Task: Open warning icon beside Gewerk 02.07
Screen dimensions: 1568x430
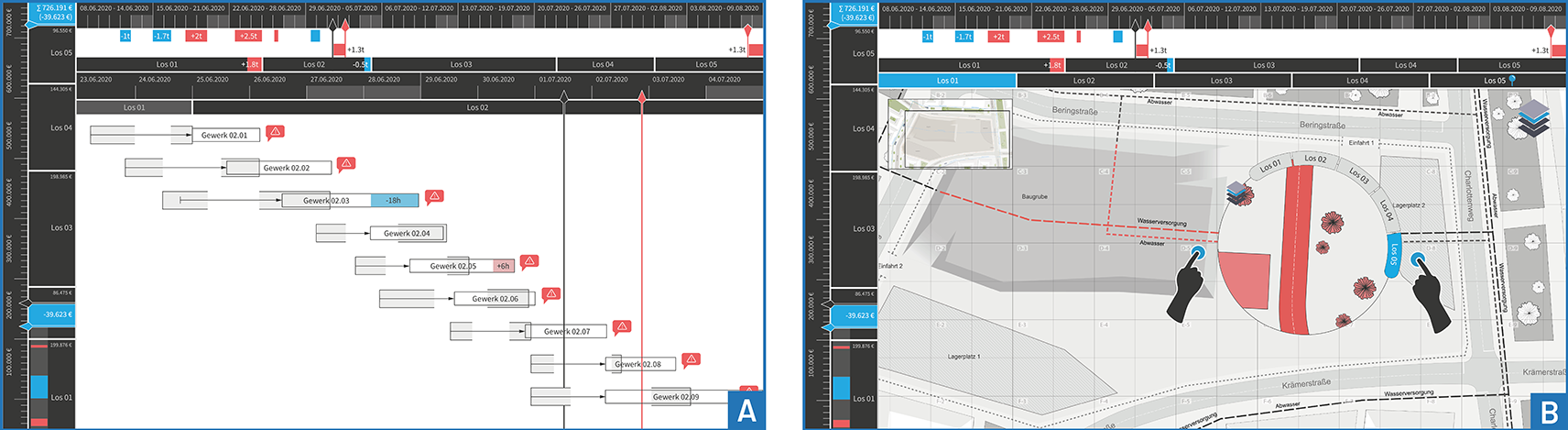Action: click(622, 326)
